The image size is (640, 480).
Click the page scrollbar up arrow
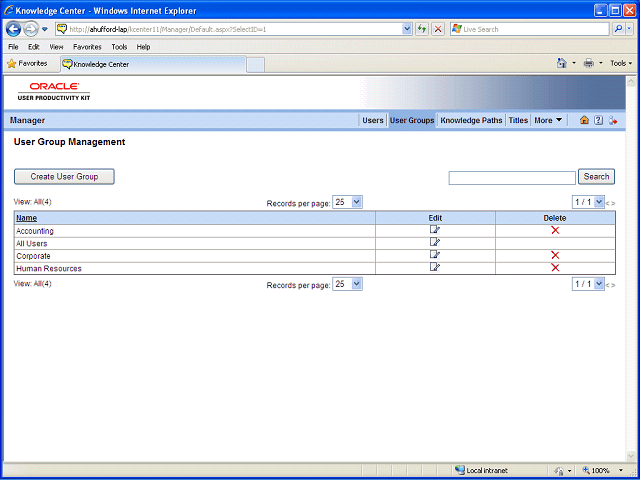pyautogui.click(x=631, y=81)
